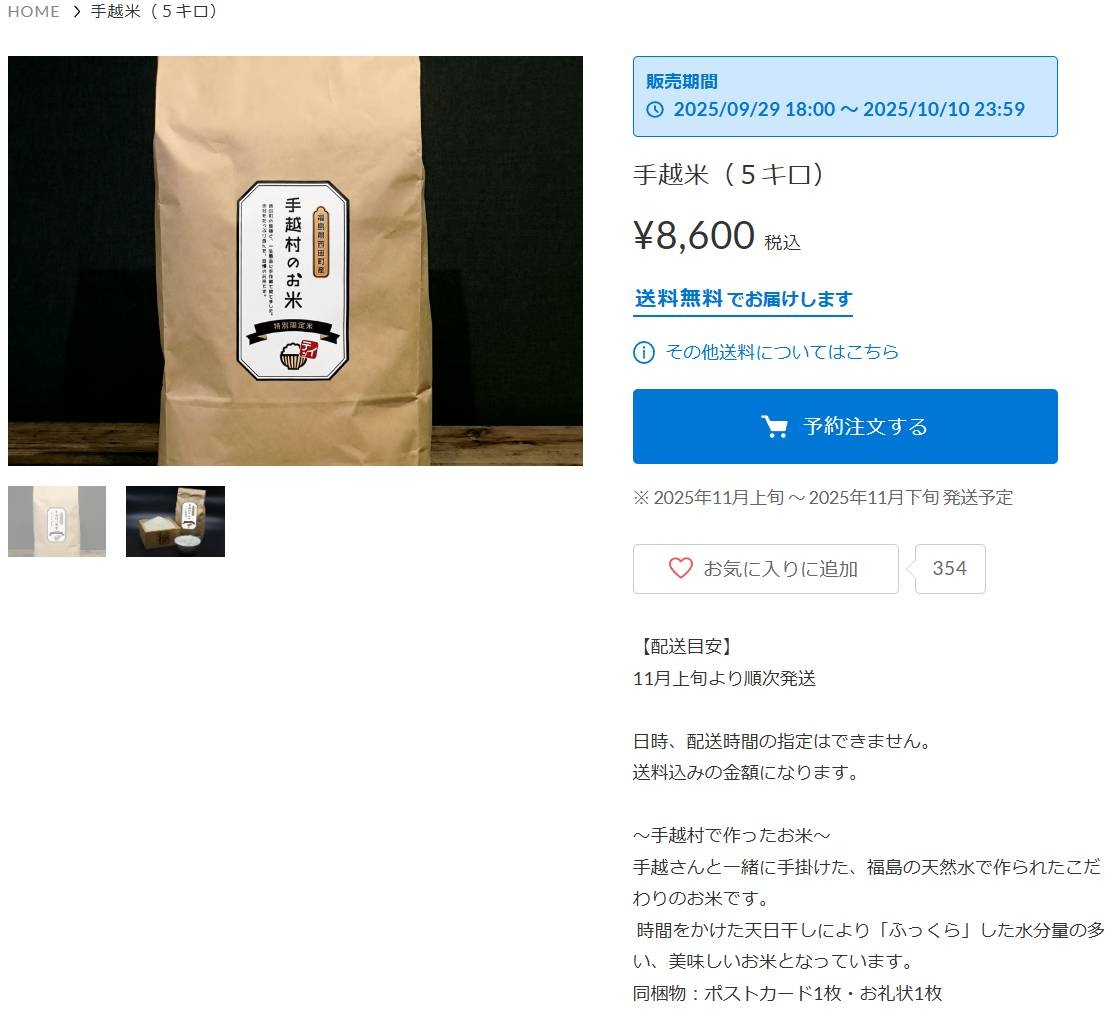
Task: Select the second thumbnail with rice bowl
Action: coord(175,521)
